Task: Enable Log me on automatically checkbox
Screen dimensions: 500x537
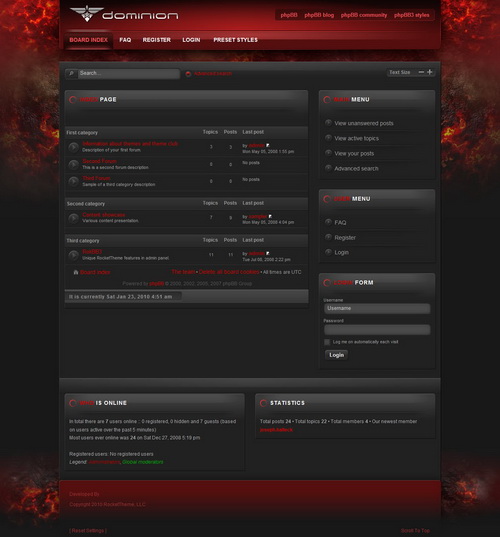Action: tap(327, 342)
